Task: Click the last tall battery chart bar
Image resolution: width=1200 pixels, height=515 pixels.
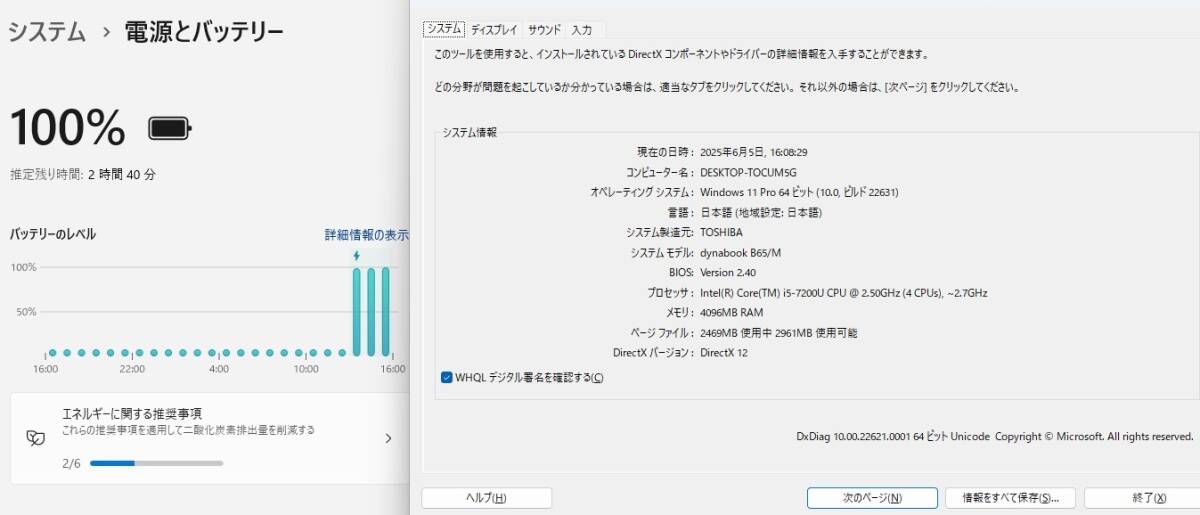Action: [386, 311]
